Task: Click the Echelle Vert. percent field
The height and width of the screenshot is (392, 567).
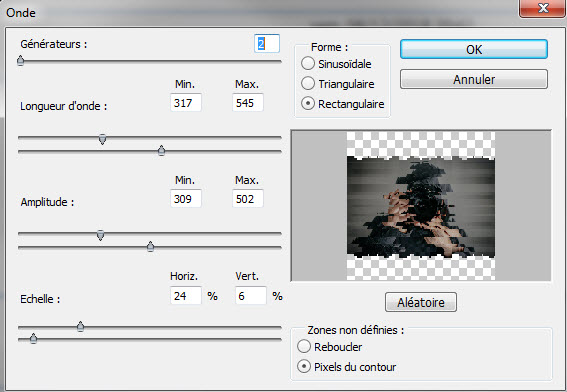Action: pos(251,296)
